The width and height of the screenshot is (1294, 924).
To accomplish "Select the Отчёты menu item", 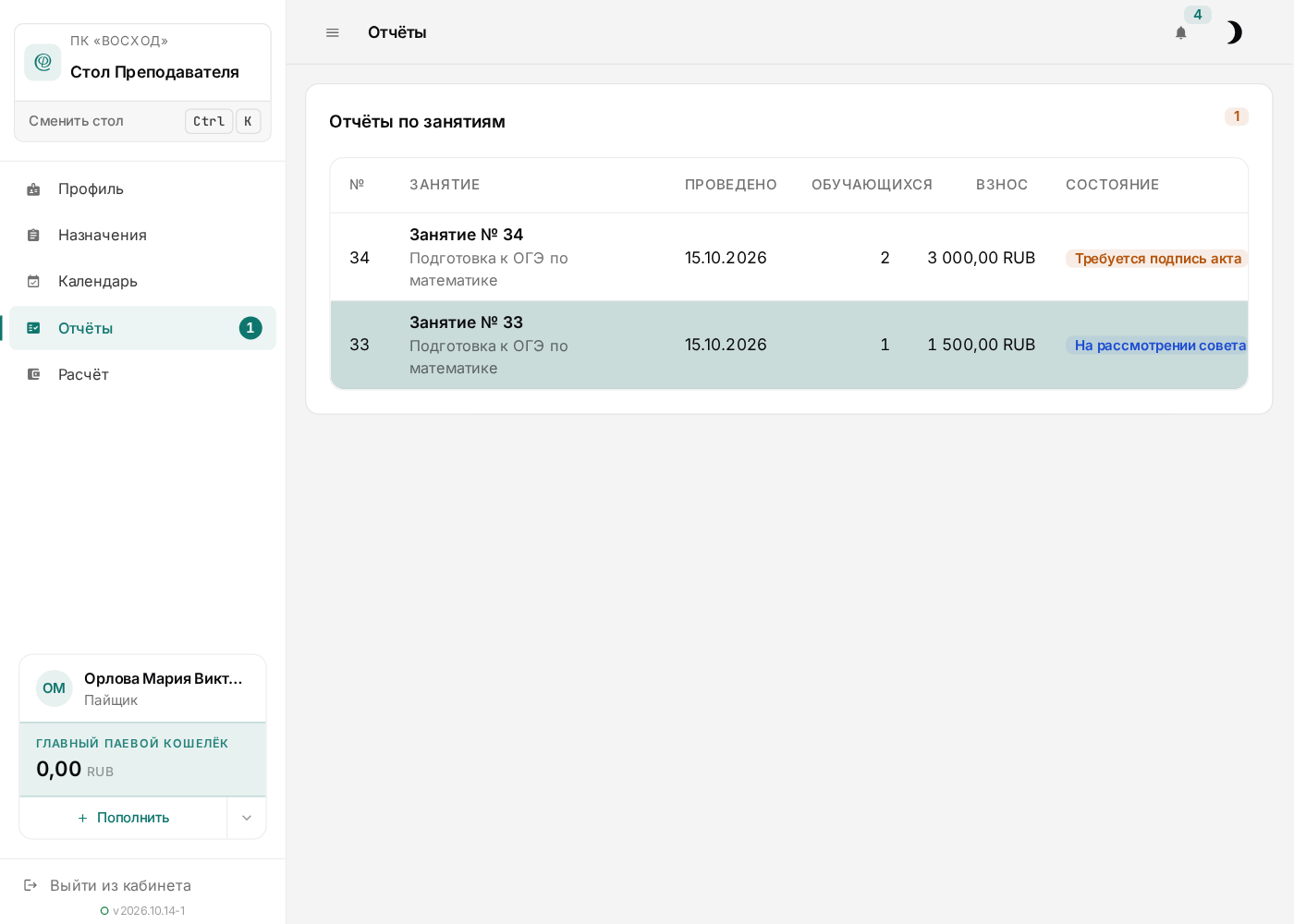I will (142, 328).
